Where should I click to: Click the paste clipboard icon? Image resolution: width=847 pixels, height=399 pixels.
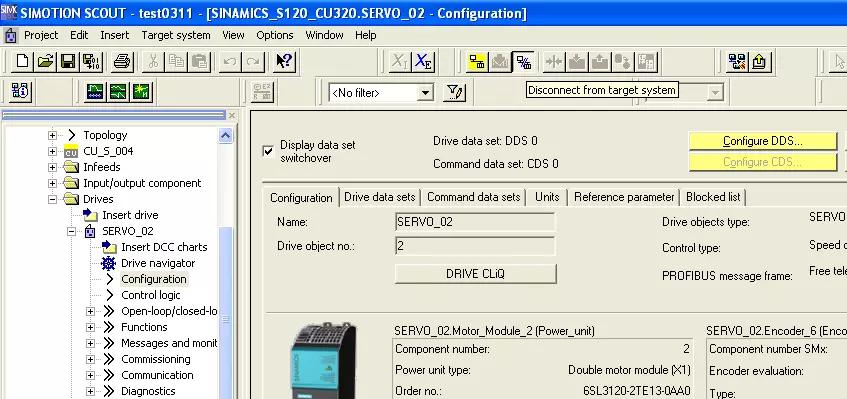pyautogui.click(x=199, y=61)
